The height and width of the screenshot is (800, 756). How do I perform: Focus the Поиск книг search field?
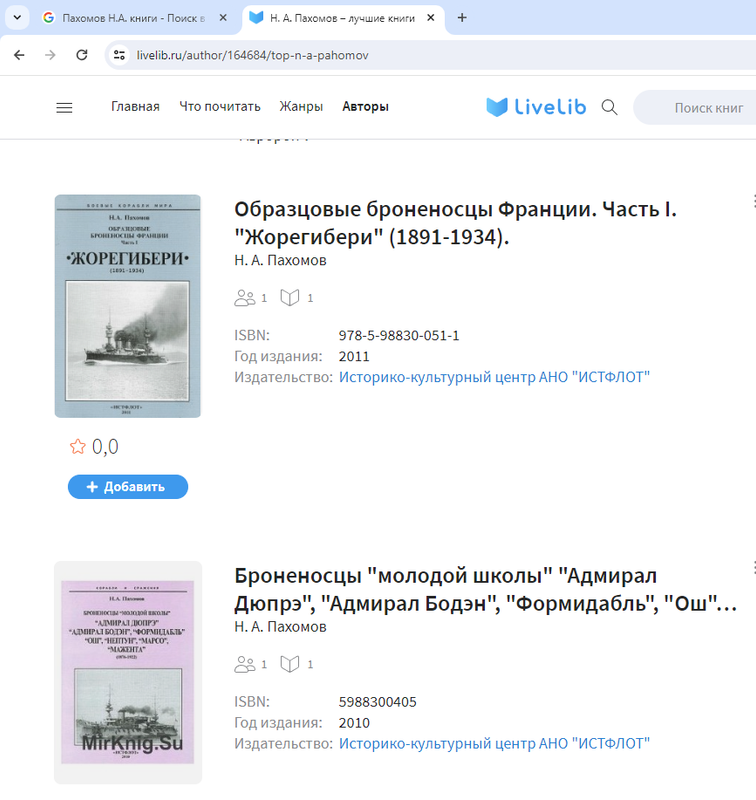695,108
